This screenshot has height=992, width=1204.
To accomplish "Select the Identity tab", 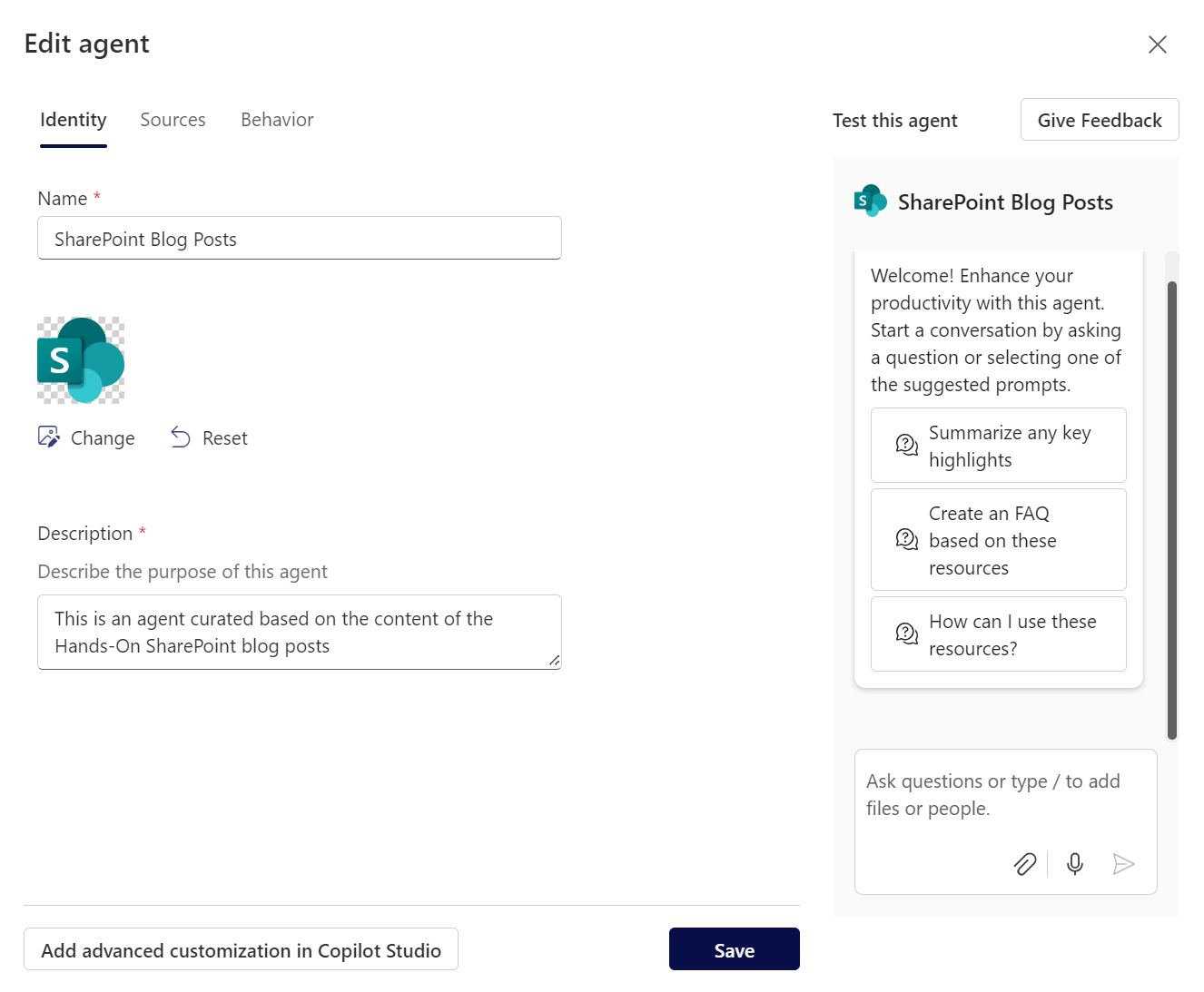I will 74,120.
